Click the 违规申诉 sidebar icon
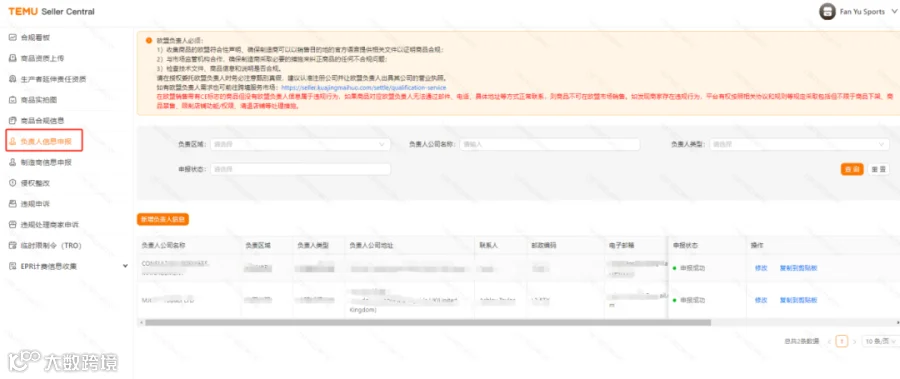Screen dimensions: 900x379 coord(13,204)
